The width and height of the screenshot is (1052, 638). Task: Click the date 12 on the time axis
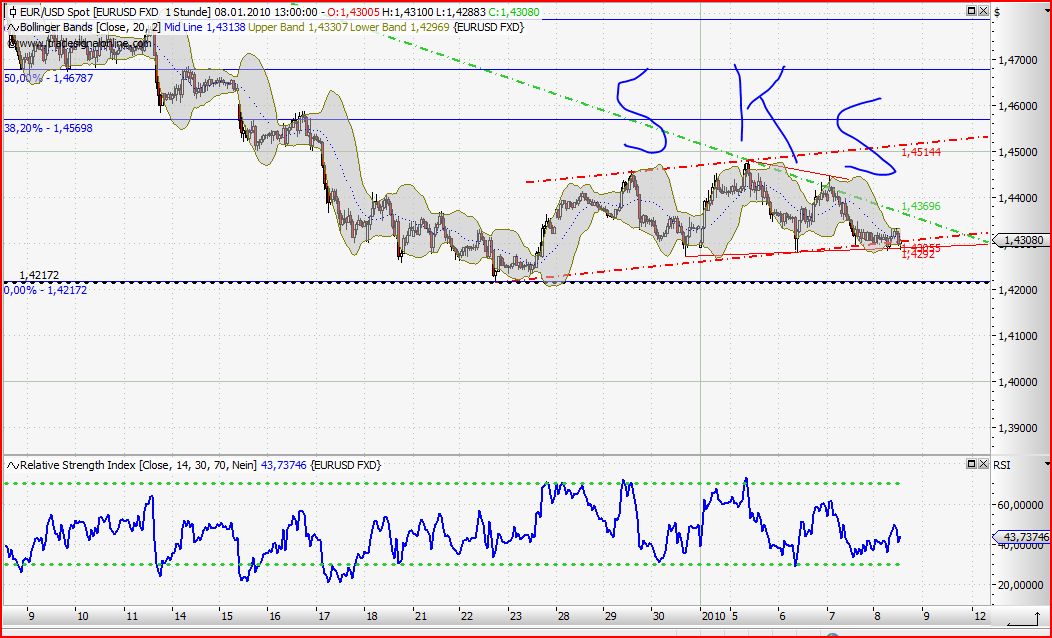click(x=979, y=616)
